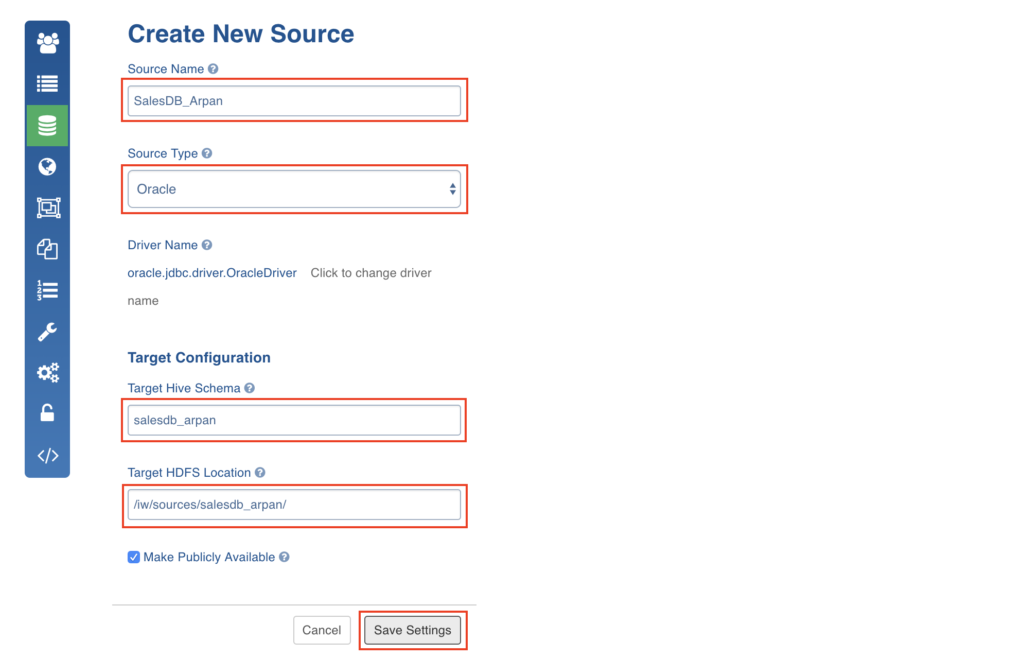Image resolution: width=1024 pixels, height=658 pixels.
Task: Open the padlock sidebar icon
Action: (x=47, y=413)
